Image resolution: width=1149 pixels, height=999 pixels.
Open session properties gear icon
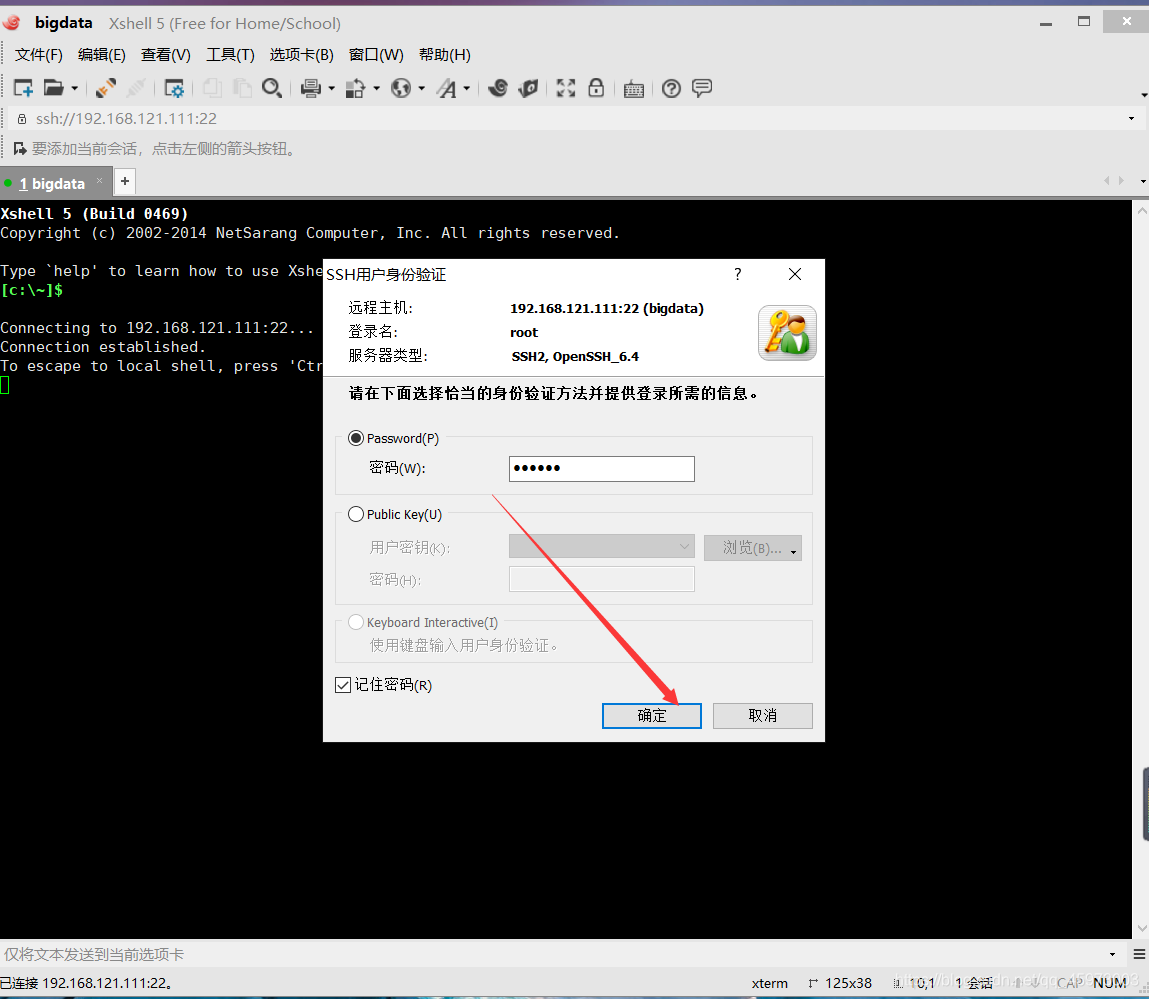pyautogui.click(x=174, y=89)
